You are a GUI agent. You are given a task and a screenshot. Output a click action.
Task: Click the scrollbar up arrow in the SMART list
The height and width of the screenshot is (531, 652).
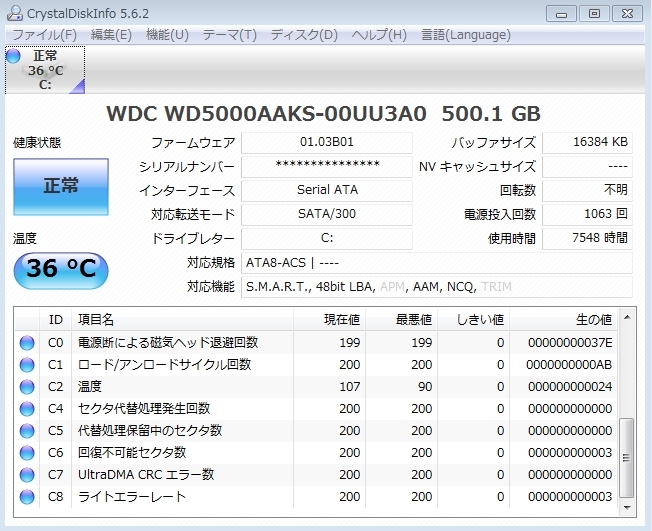click(627, 318)
